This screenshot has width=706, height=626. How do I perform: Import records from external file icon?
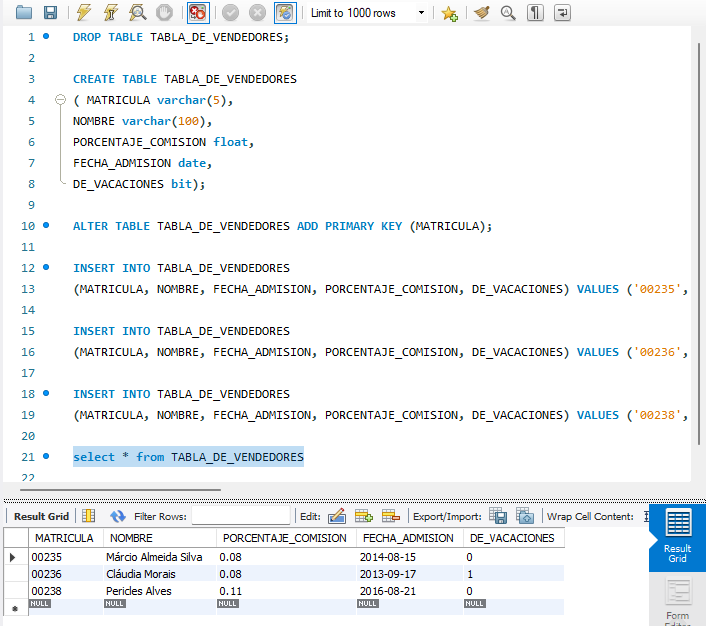point(525,516)
